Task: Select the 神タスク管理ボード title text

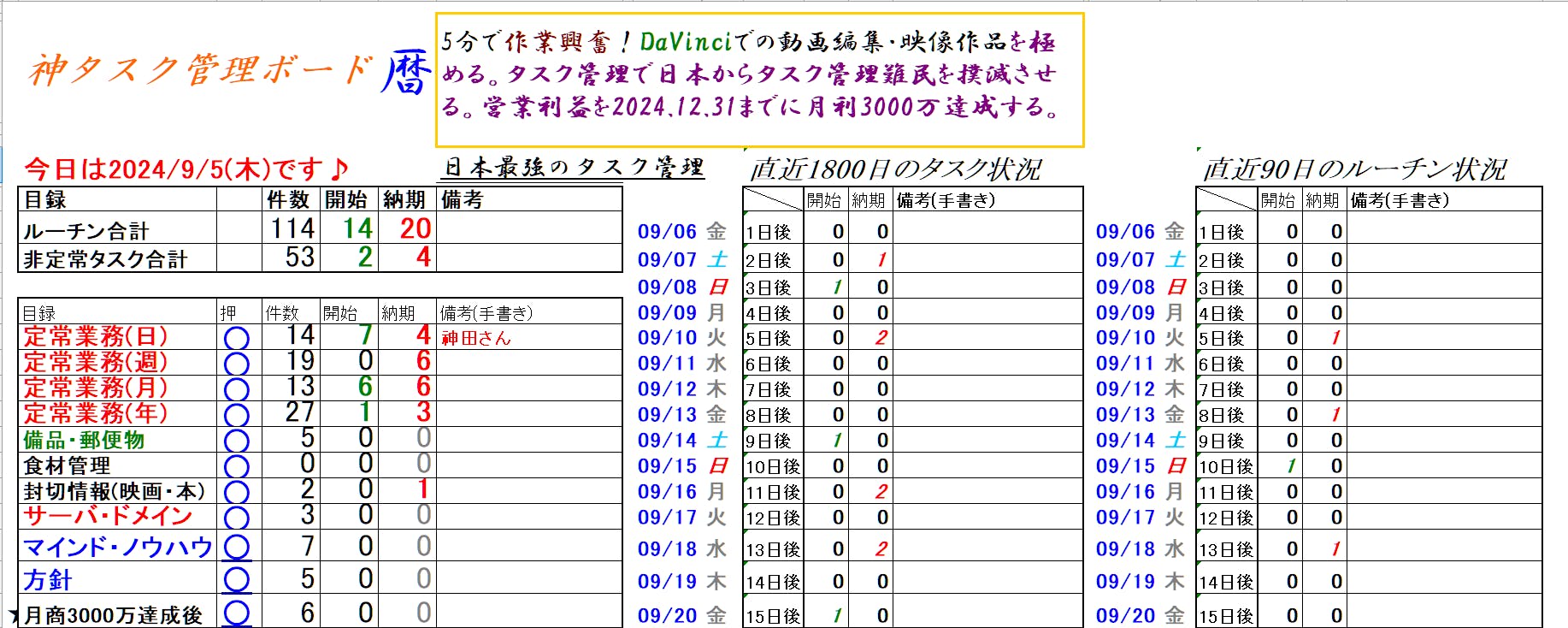Action: (201, 70)
